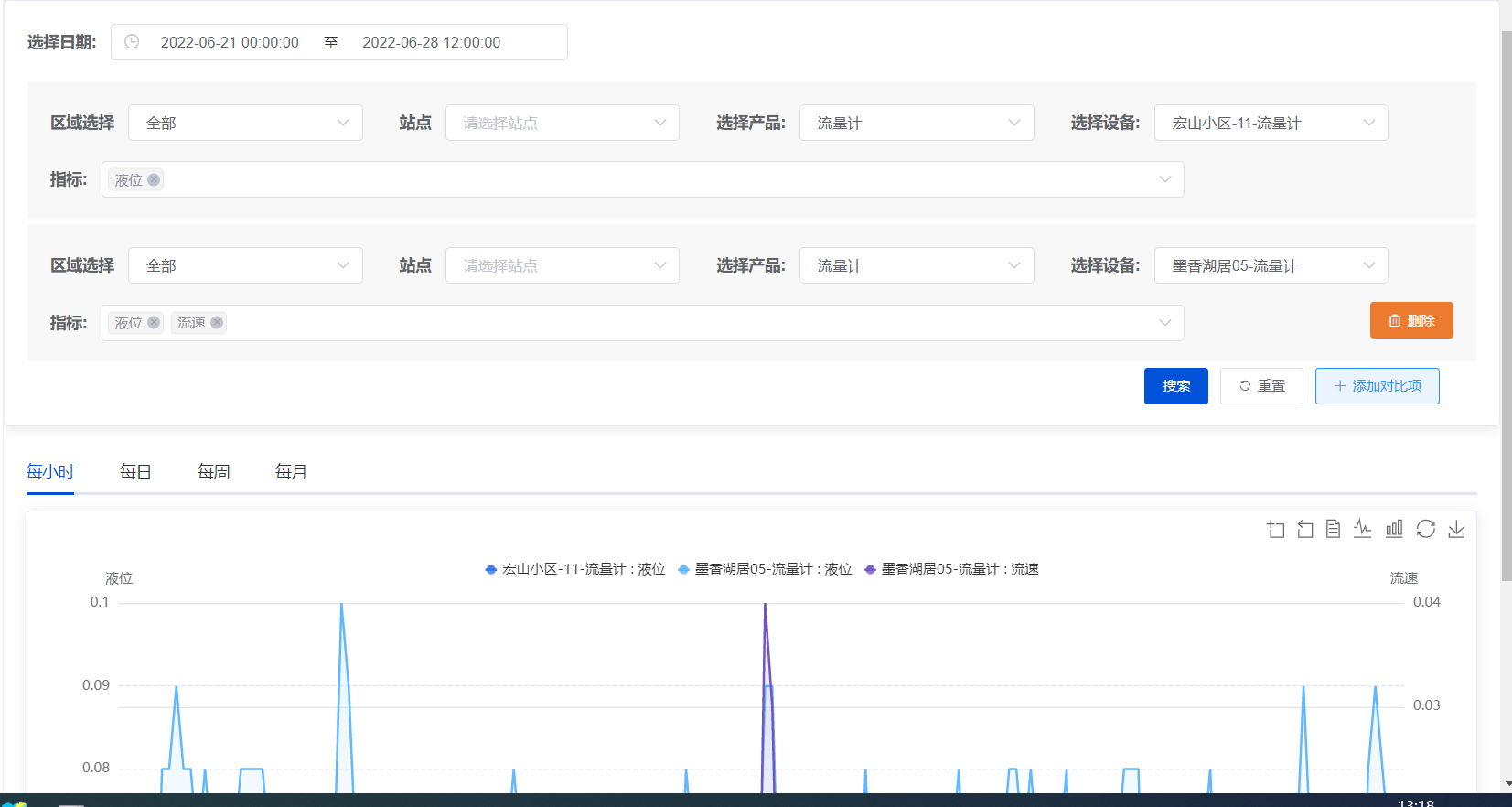
Task: Click the 0.09 left axis value
Action: [96, 685]
